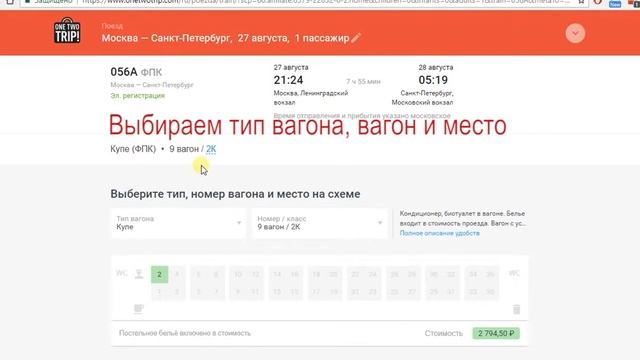Click the washbasin icon next to left WC
640x360 pixels.
point(139,273)
